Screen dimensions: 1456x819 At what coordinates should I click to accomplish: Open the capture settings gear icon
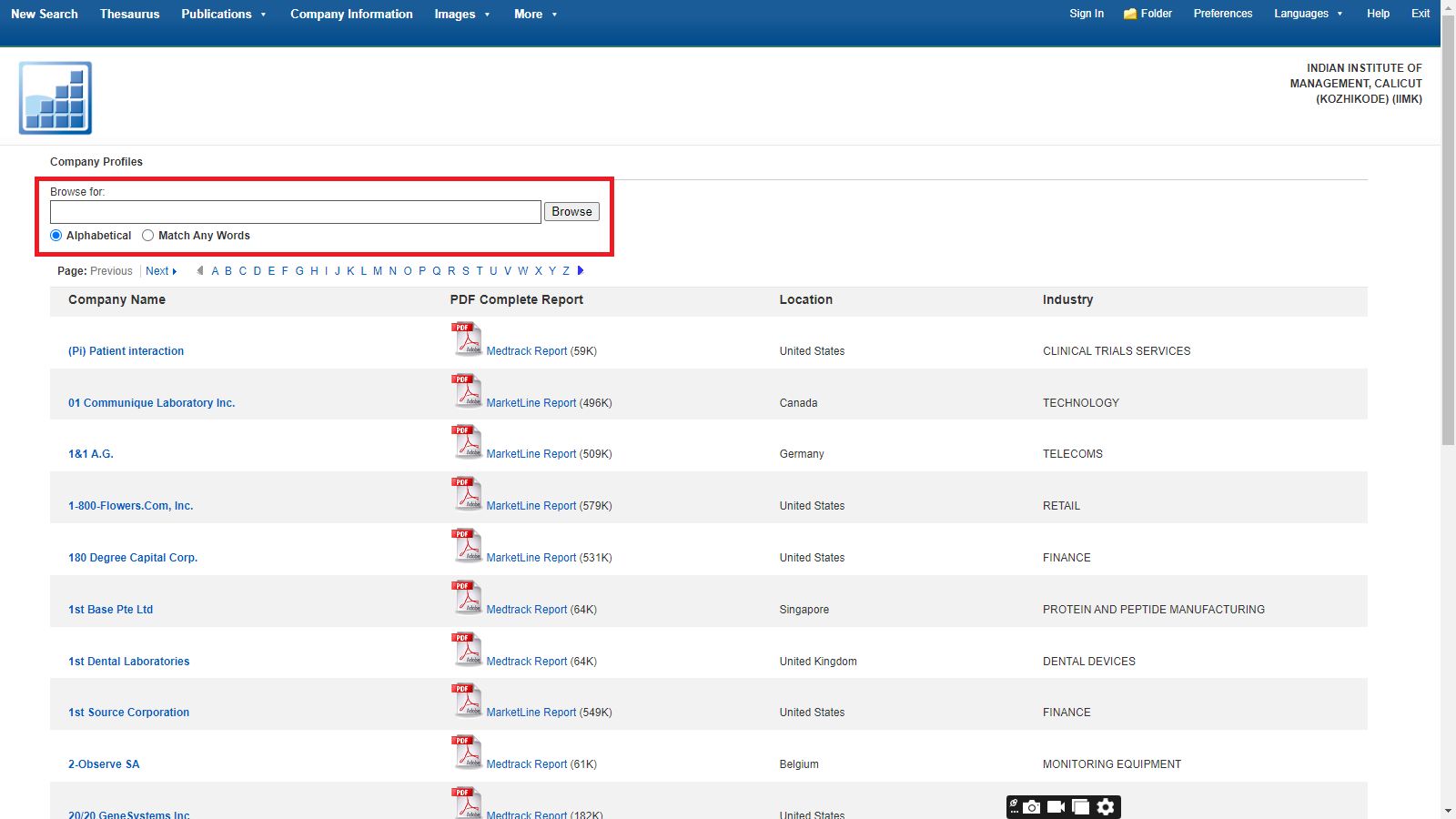point(1106,807)
